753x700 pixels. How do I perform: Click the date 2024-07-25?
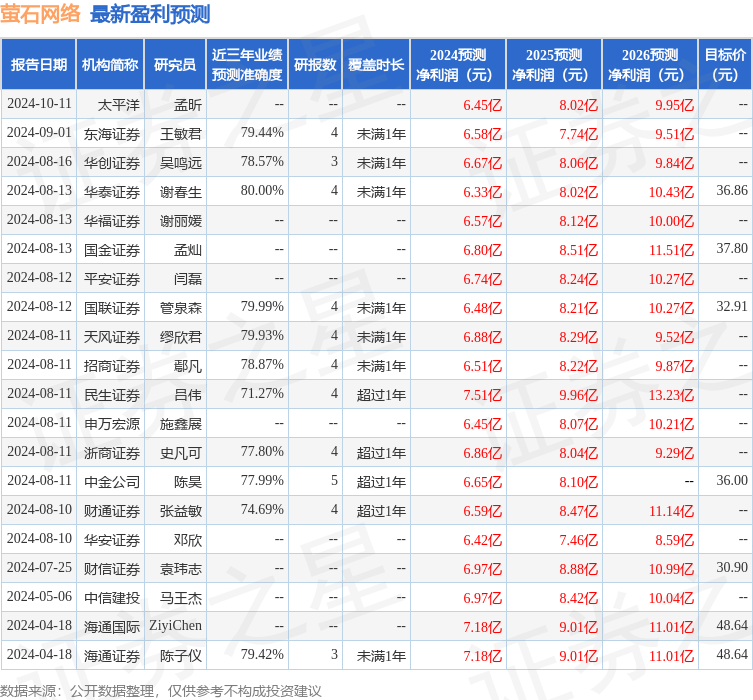39,567
